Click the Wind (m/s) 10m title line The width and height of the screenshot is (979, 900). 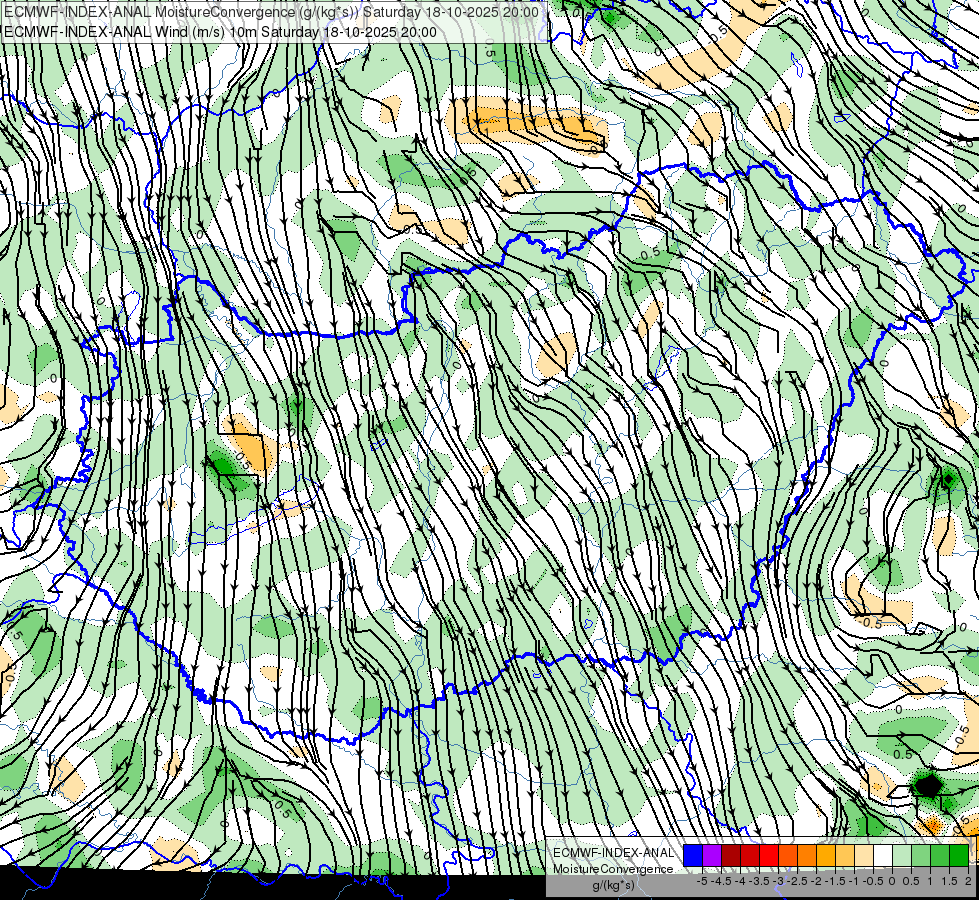[220, 32]
